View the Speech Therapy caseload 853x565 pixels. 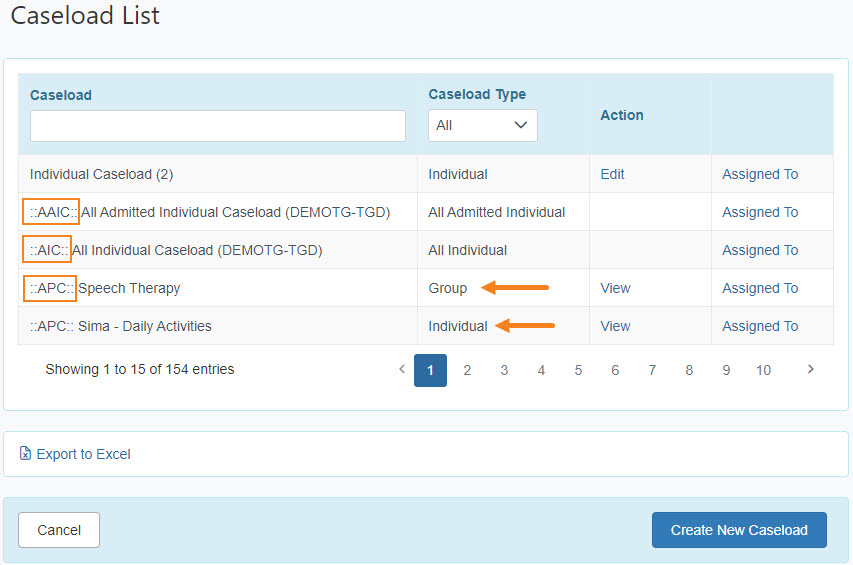point(615,288)
